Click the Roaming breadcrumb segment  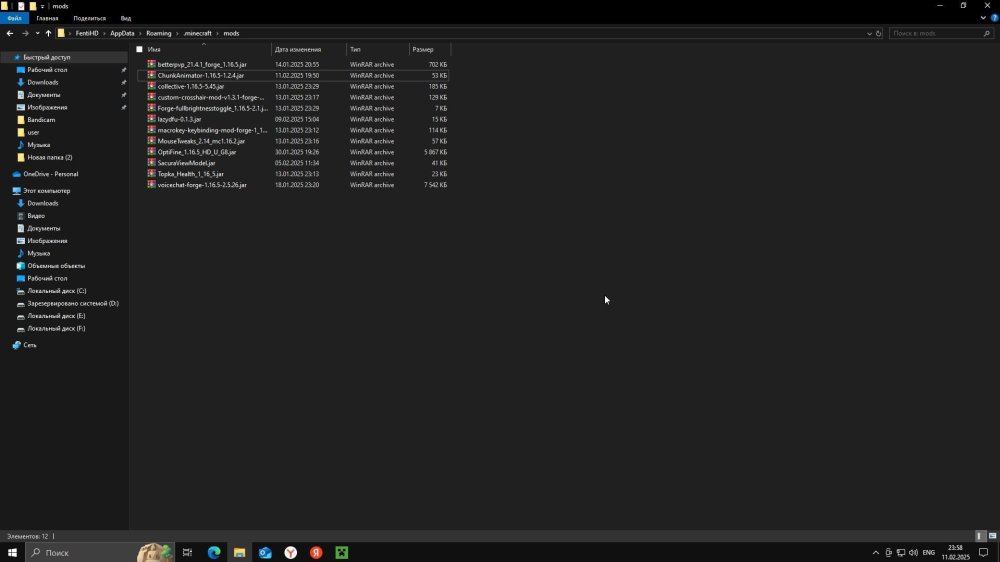click(158, 33)
